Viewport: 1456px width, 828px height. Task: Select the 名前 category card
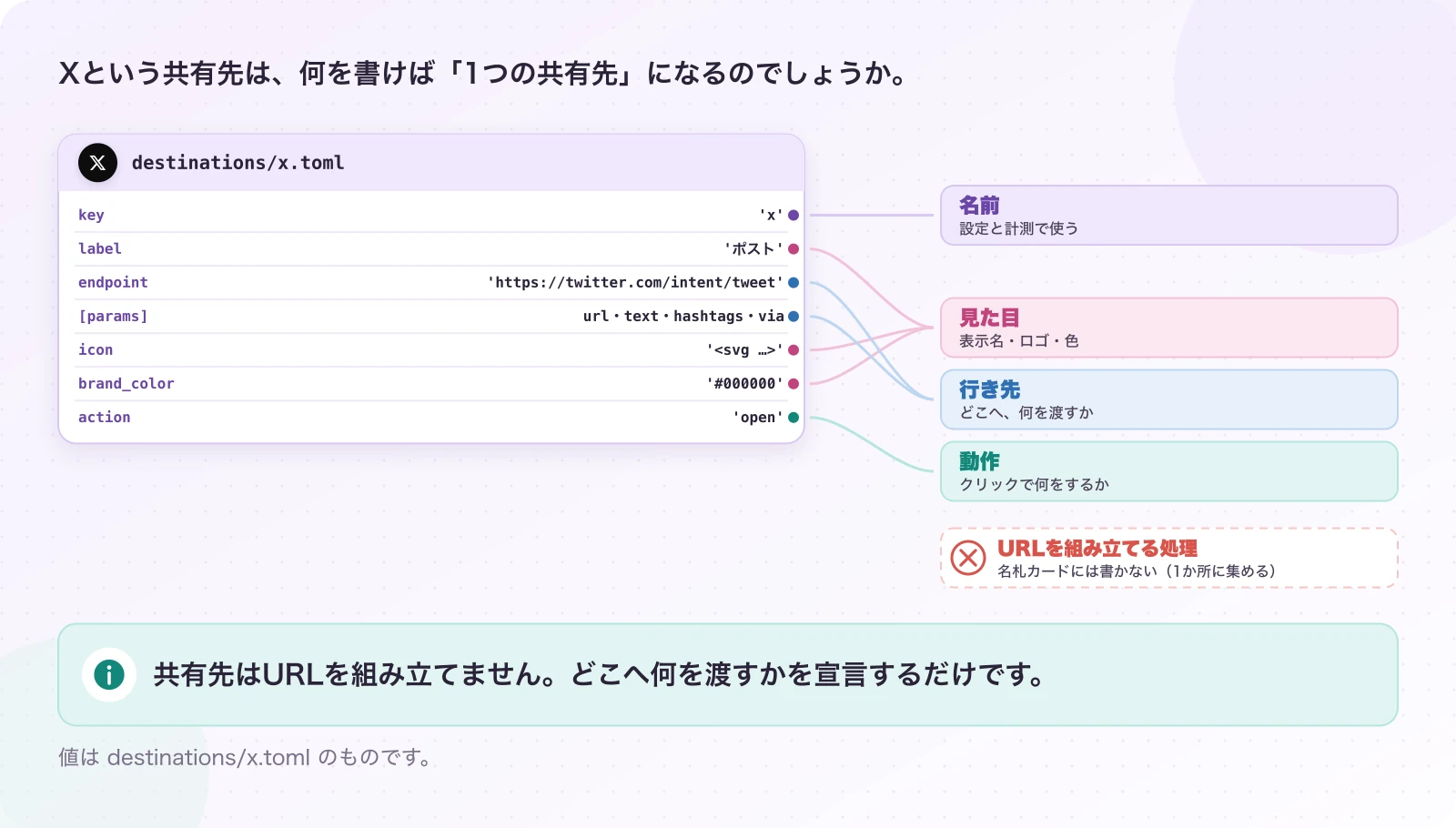1168,216
